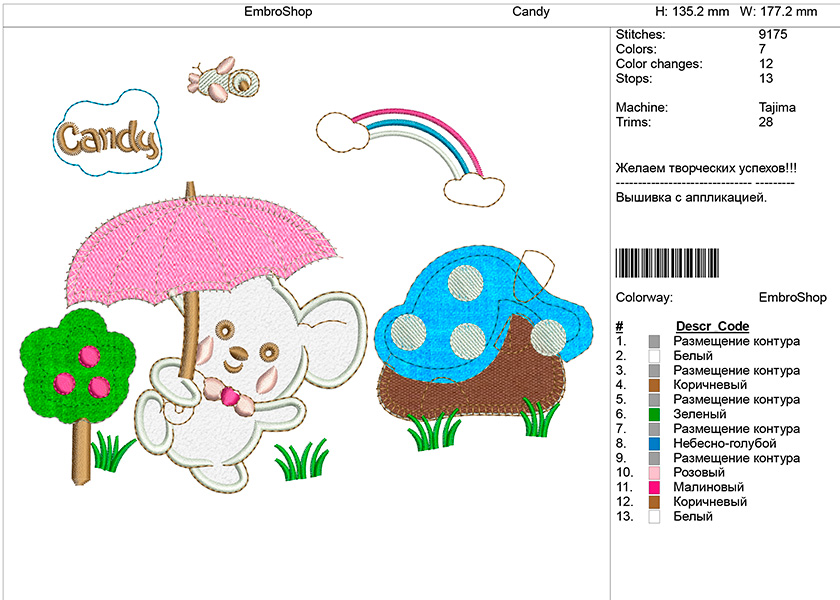Click the Descr_Code column header
Screen dimensions: 840x600
tap(712, 327)
